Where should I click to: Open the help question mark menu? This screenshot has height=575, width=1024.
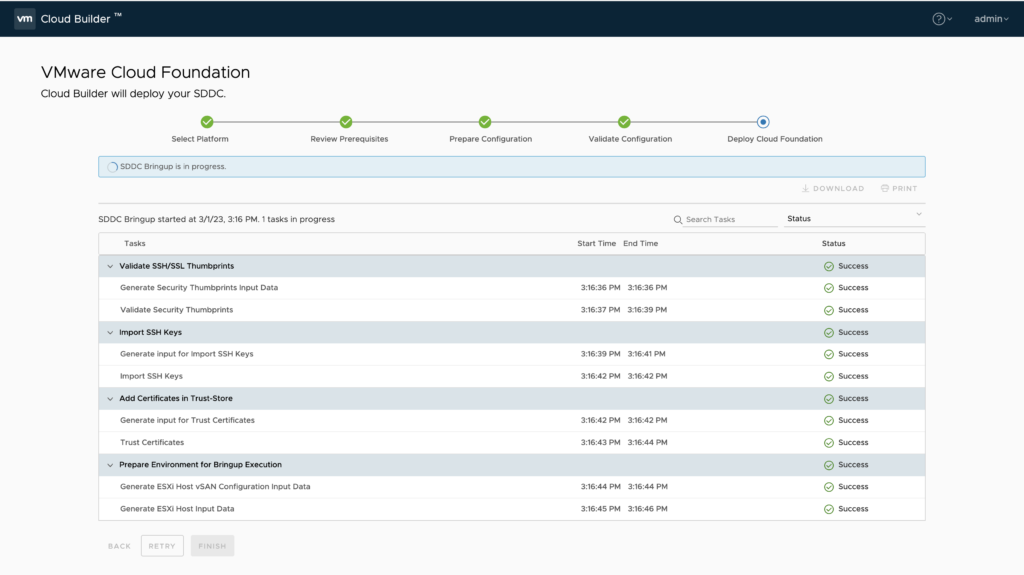click(x=940, y=18)
